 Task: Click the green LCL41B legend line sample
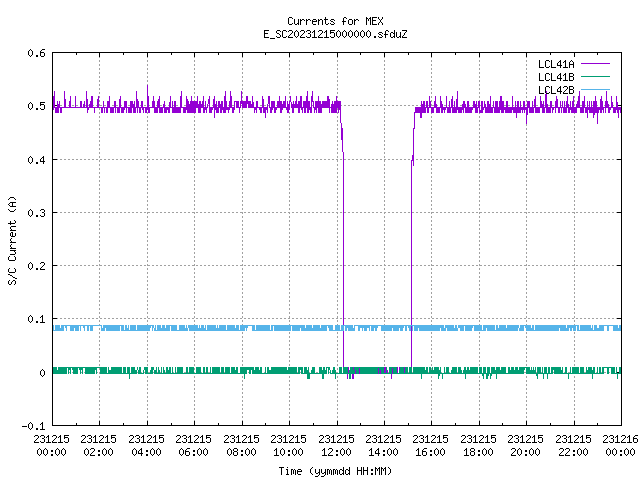click(x=595, y=76)
